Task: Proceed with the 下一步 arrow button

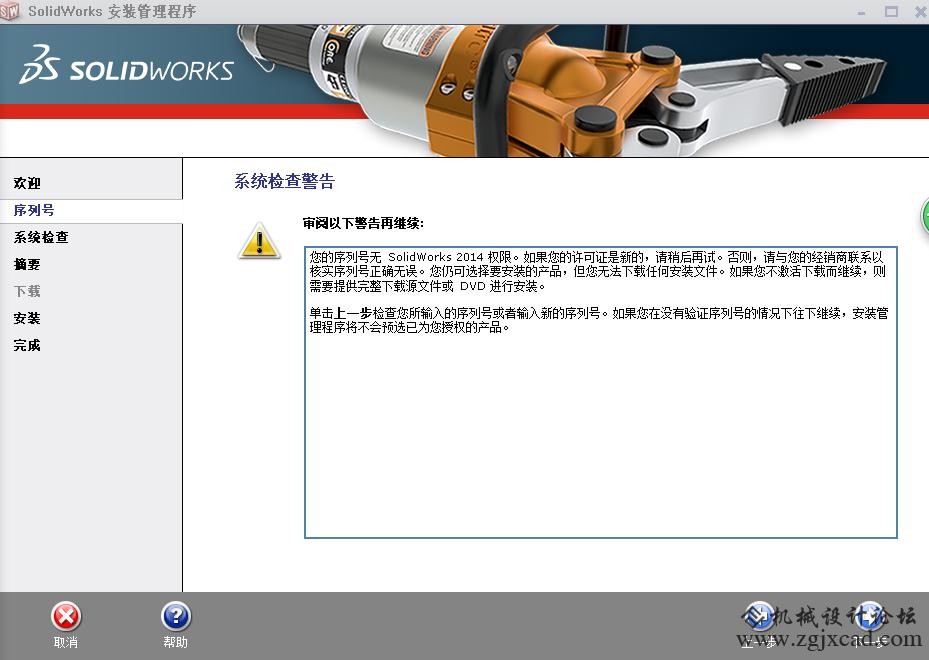Action: pos(869,617)
